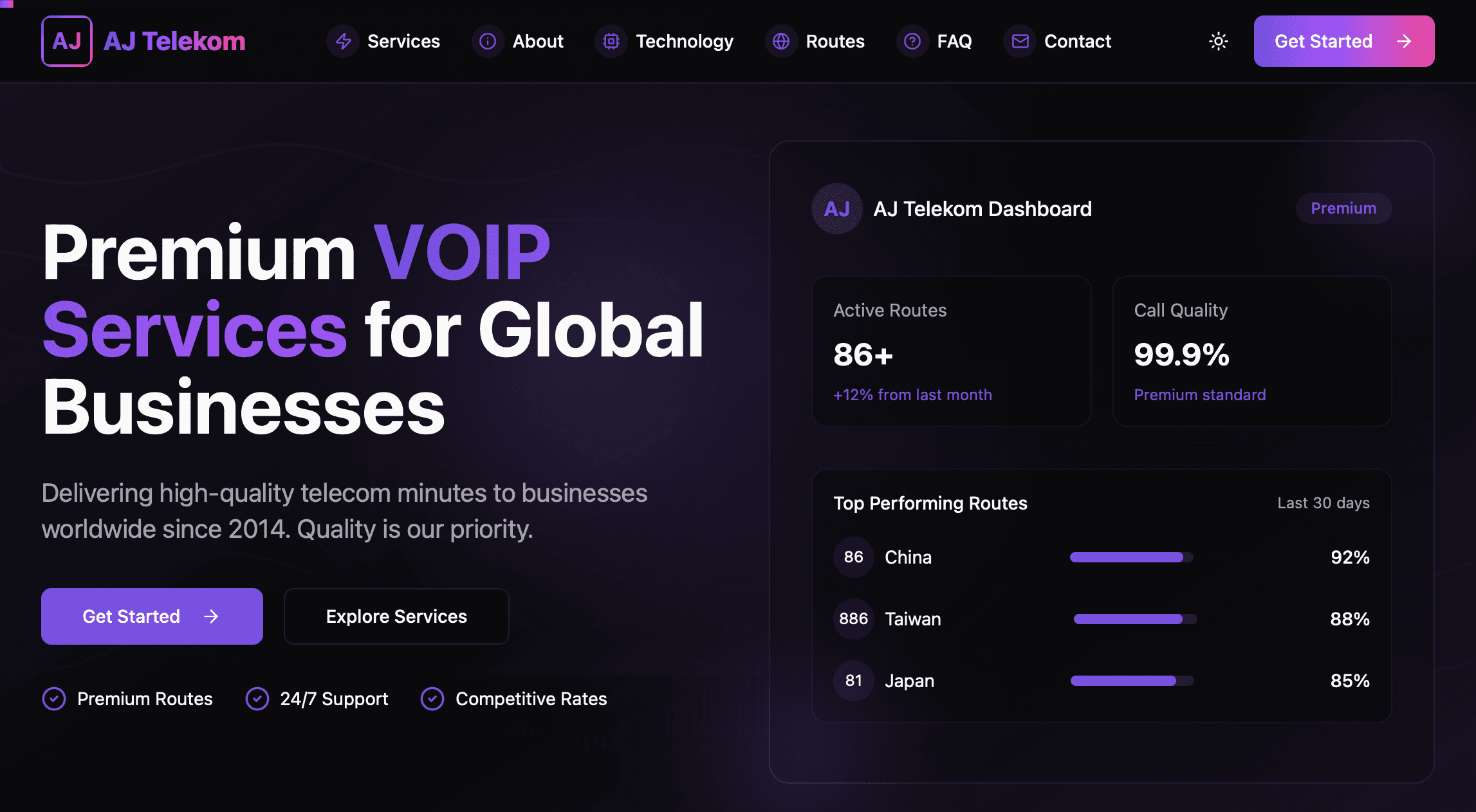Go to the Routes nav item
The width and height of the screenshot is (1476, 812).
835,41
